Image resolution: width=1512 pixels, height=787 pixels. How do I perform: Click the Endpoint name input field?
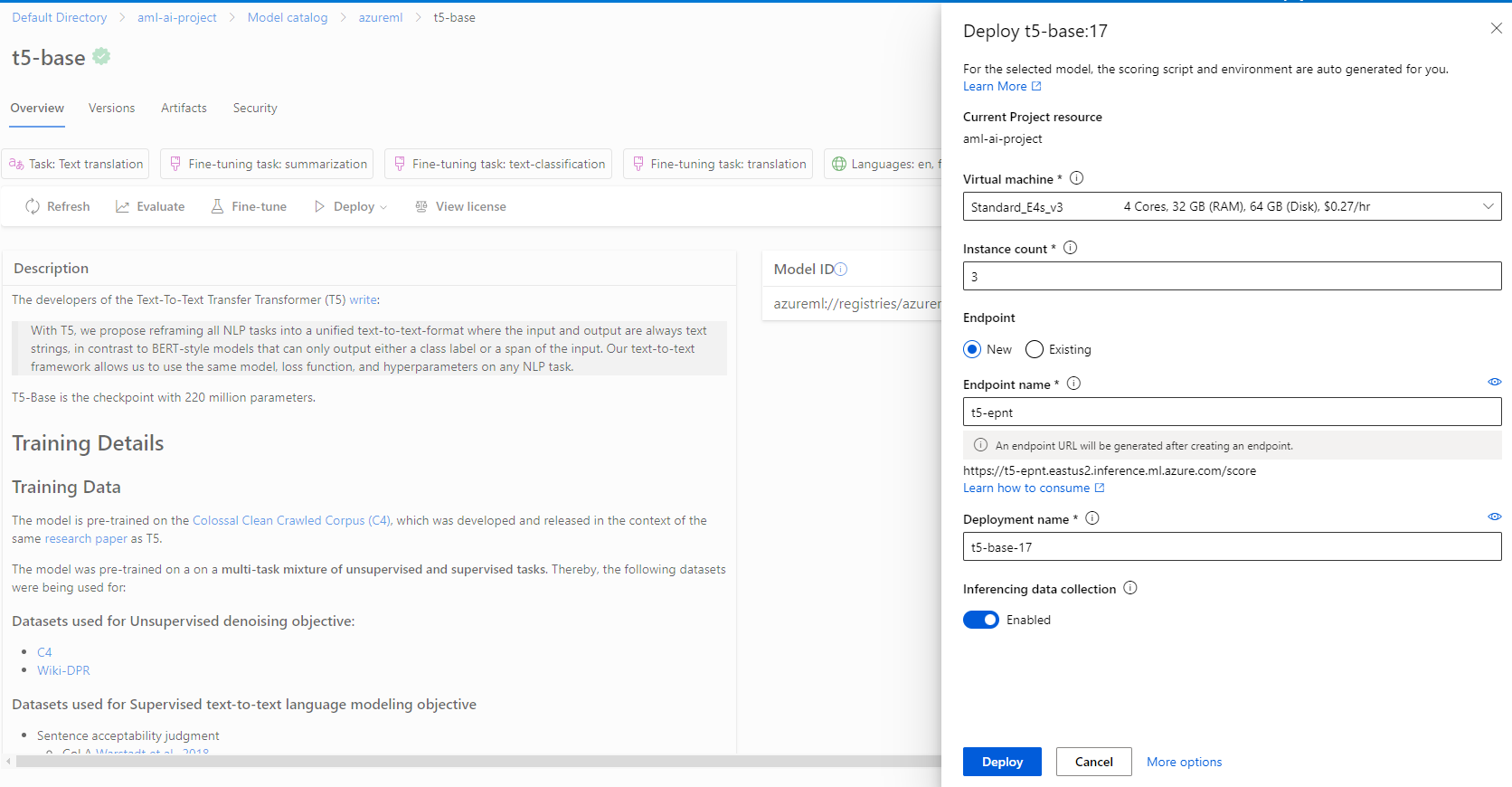click(1232, 412)
